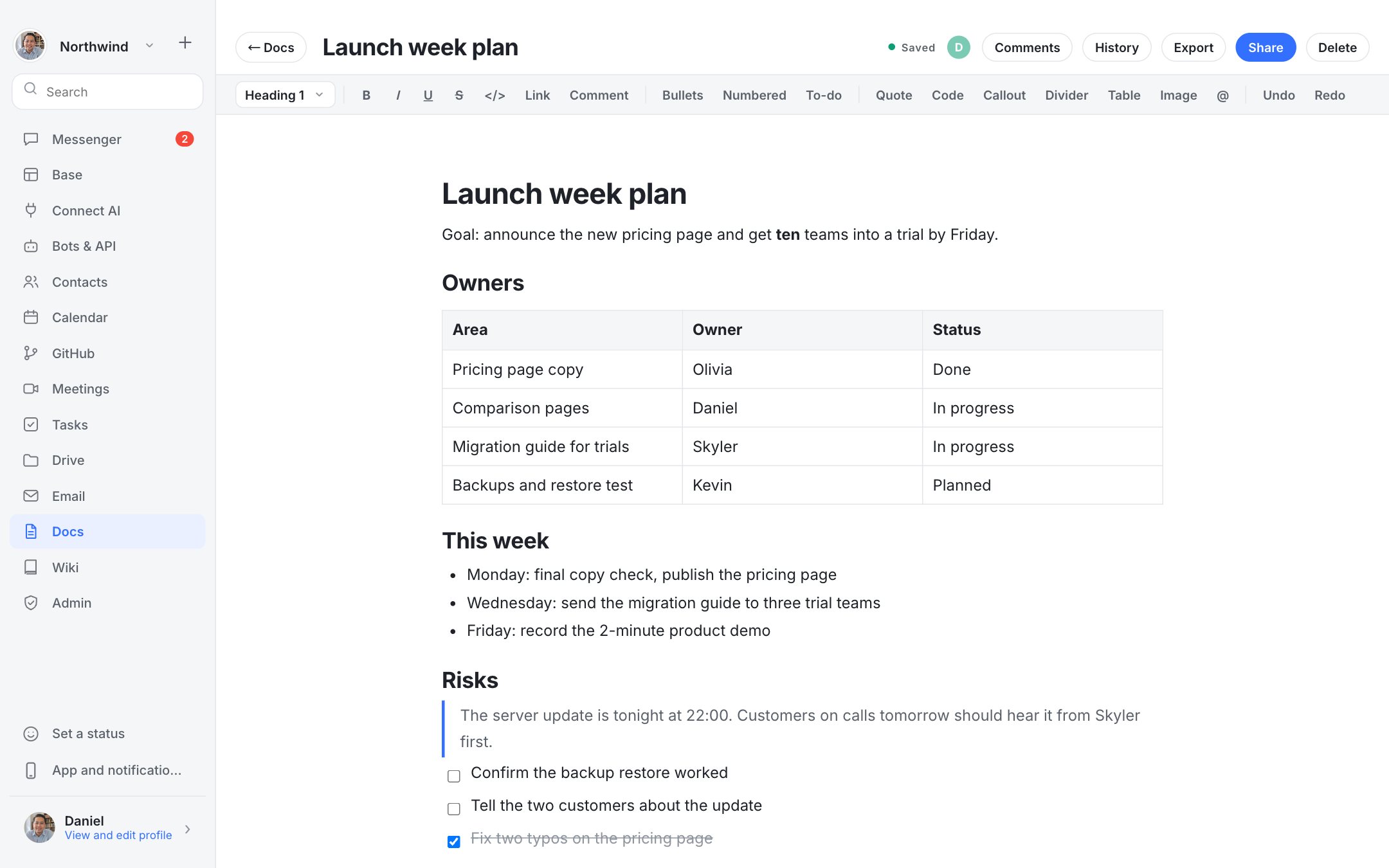Click the document title in header
The height and width of the screenshot is (868, 1389).
coord(420,48)
